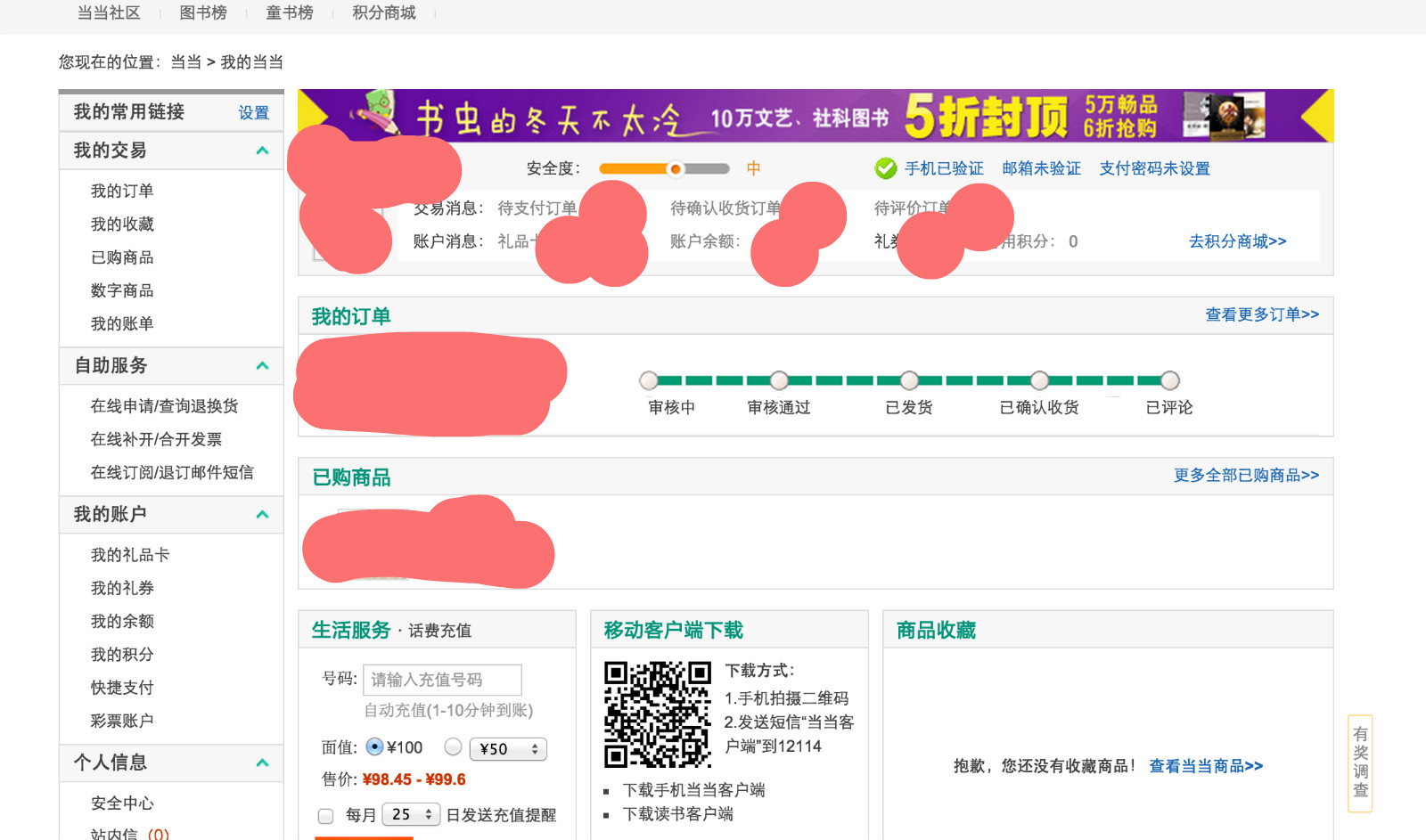Focus the 请输入充值号码 phone number field
This screenshot has height=840, width=1426.
[442, 680]
